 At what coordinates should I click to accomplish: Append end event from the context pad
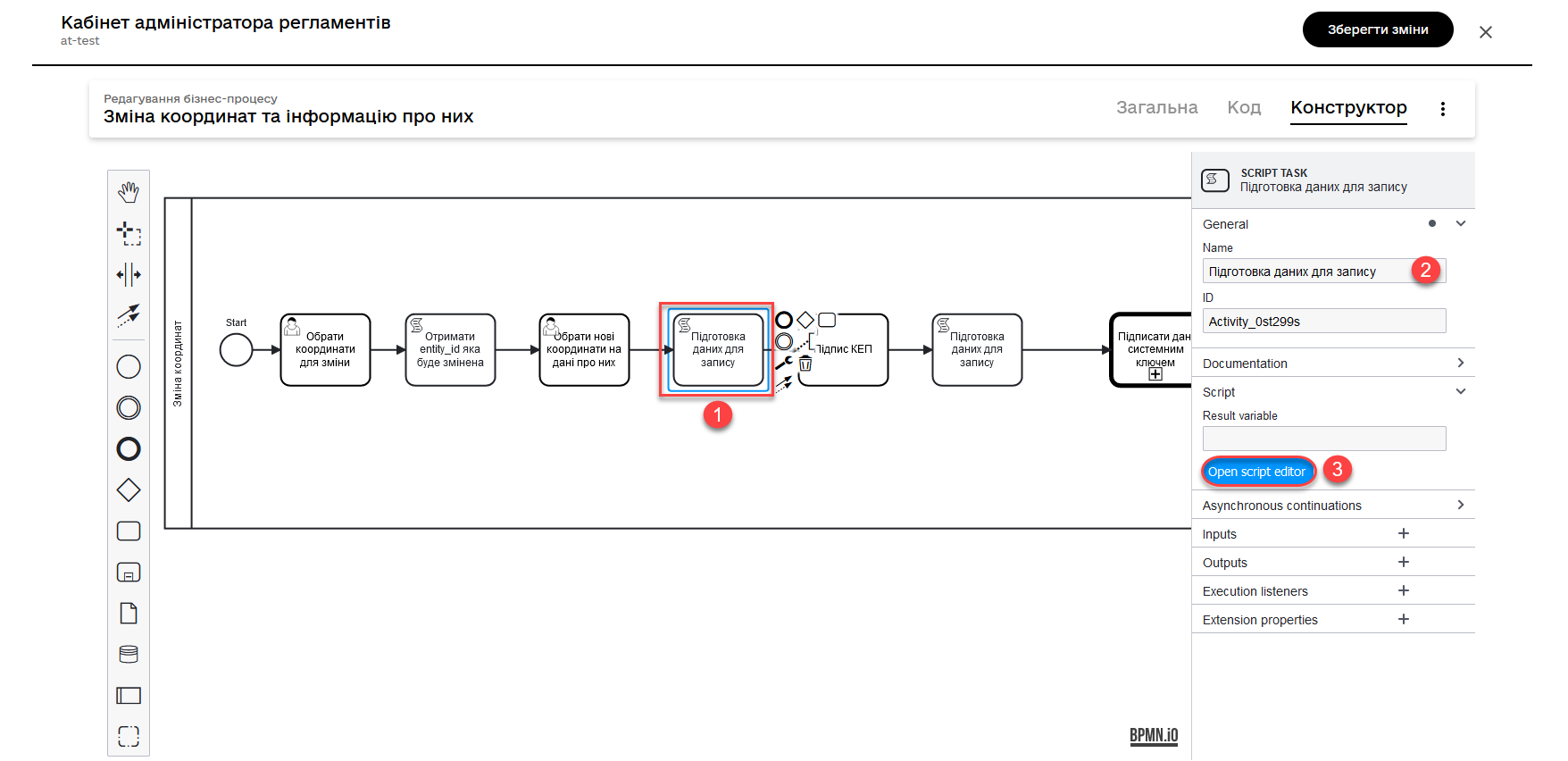[784, 320]
